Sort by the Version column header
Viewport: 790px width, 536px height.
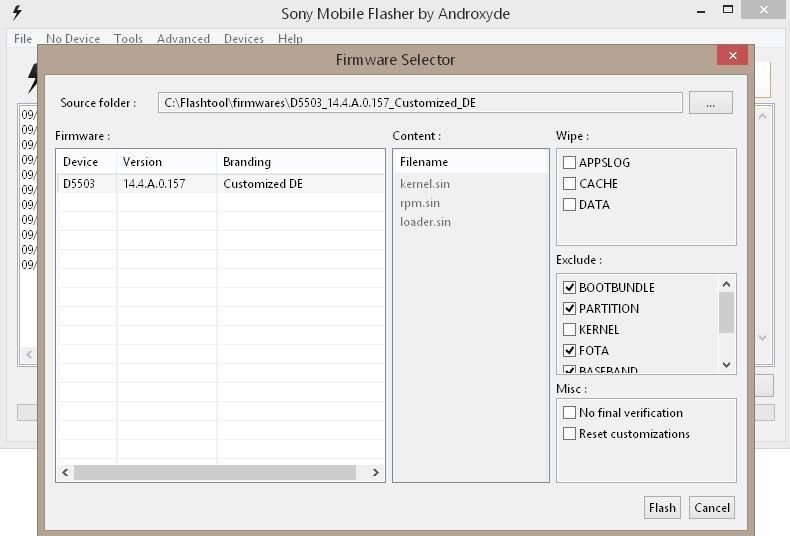pos(167,162)
